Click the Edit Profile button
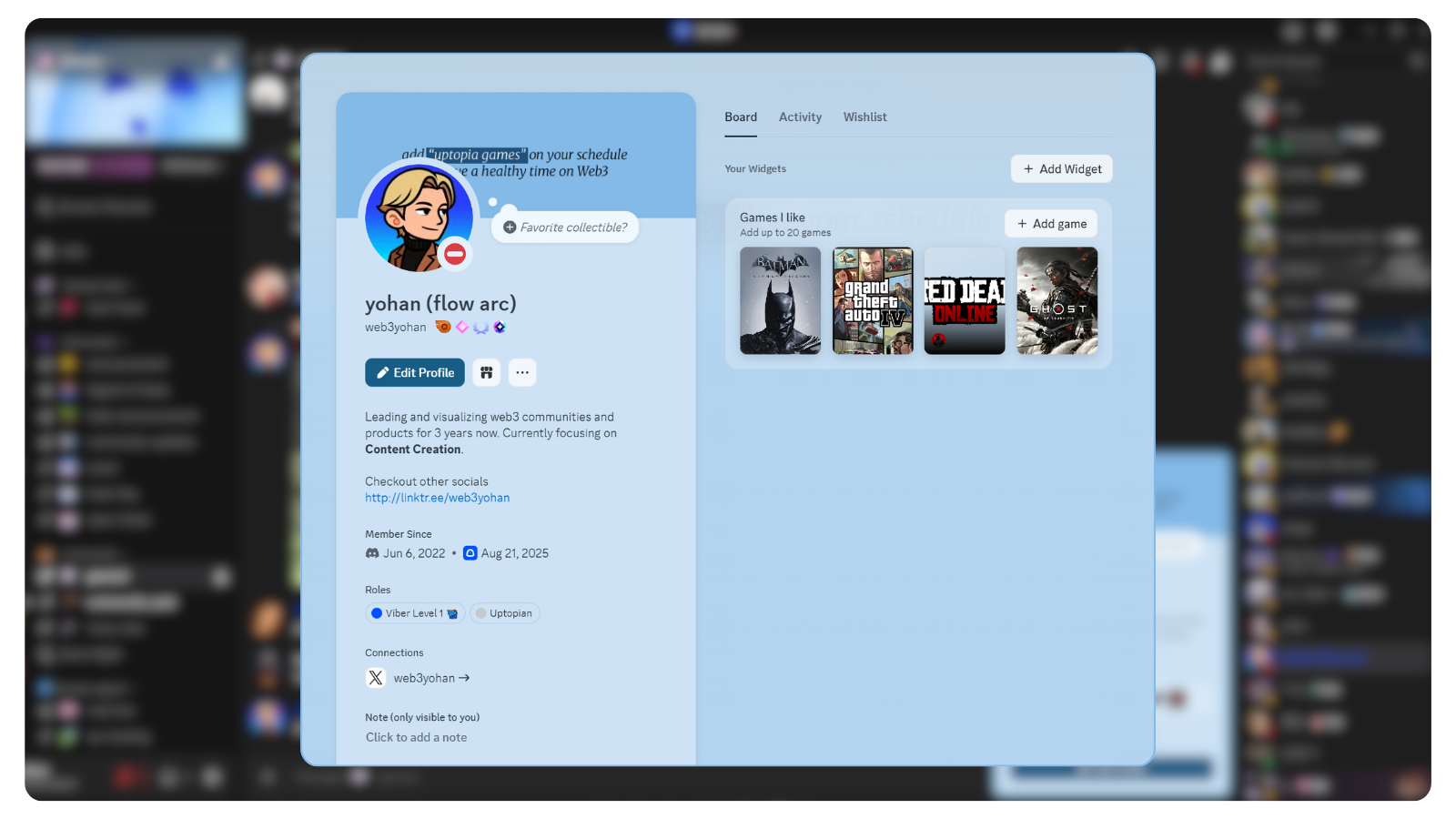 (x=415, y=372)
